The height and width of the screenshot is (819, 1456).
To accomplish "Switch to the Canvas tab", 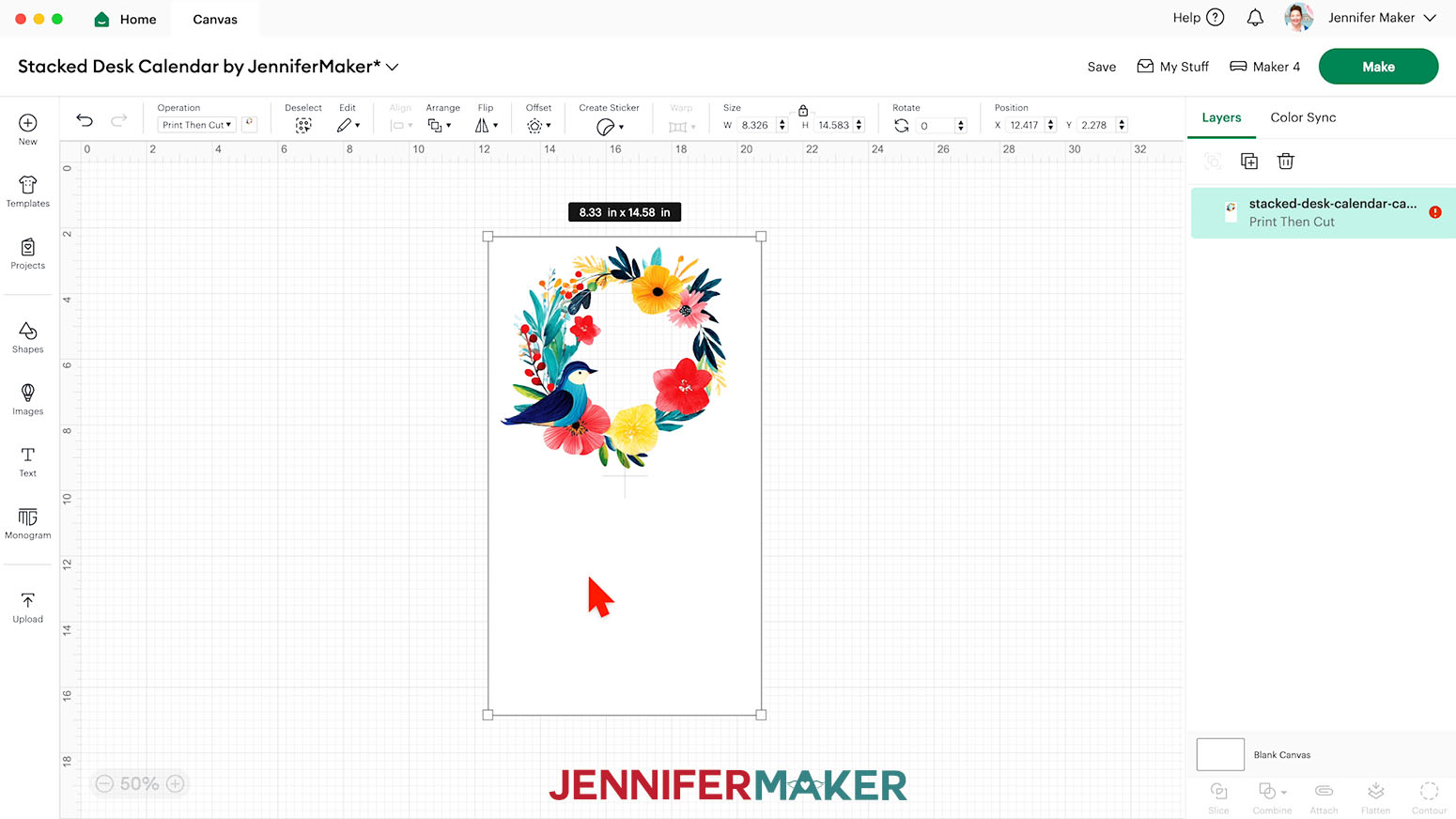I will click(215, 19).
